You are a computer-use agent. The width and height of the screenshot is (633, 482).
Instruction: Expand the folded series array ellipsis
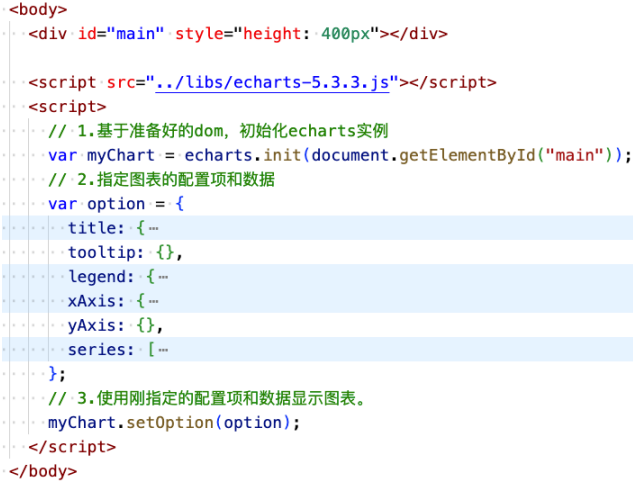(163, 350)
